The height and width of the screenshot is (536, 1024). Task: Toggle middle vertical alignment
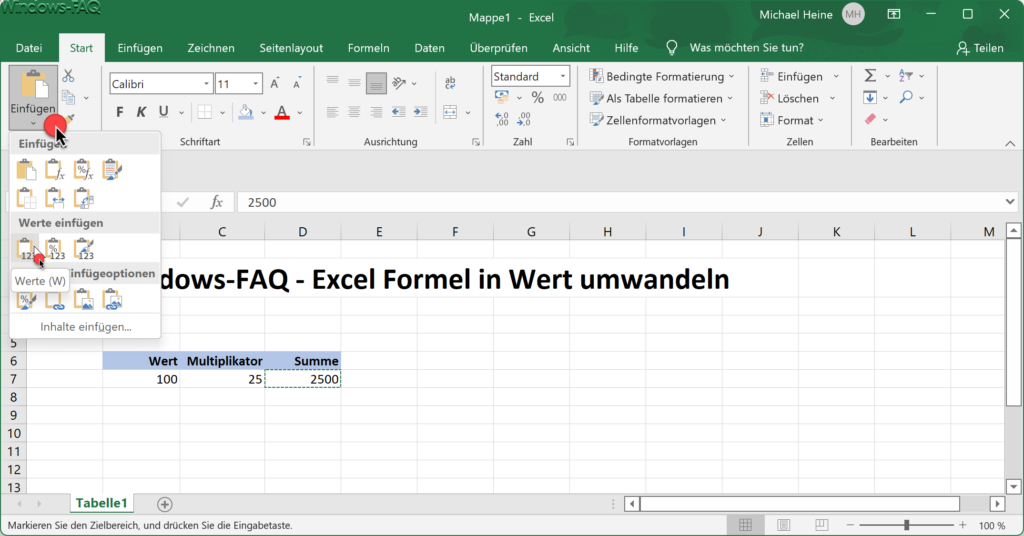tap(354, 83)
